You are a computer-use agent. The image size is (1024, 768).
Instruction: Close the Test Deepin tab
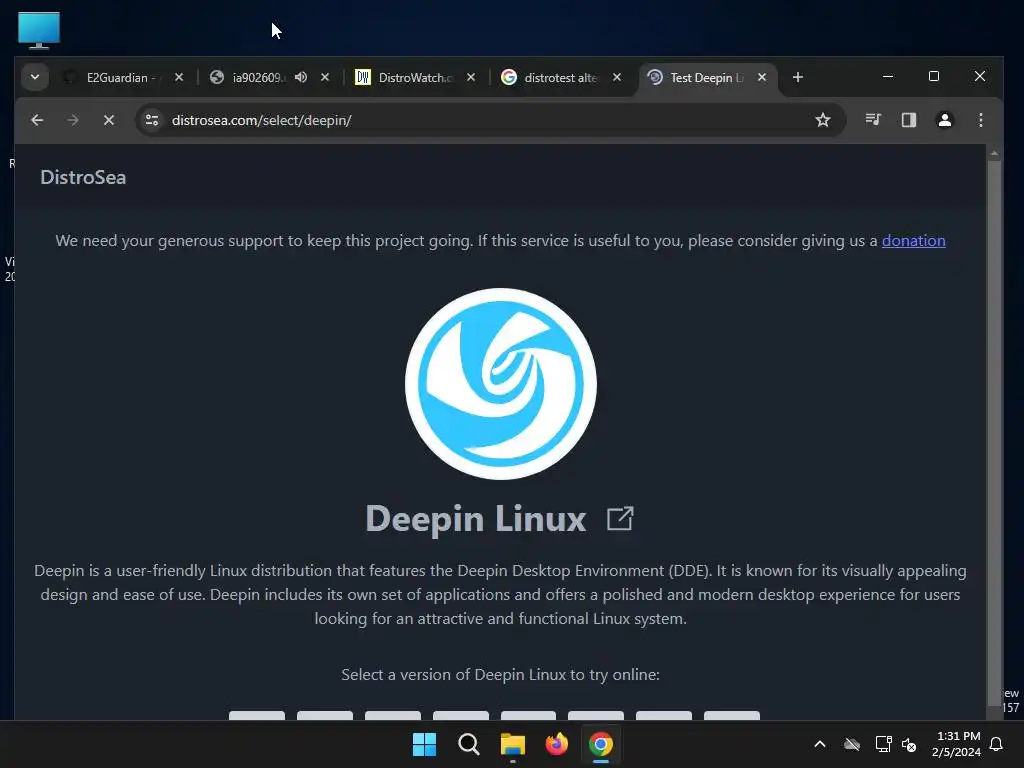(x=762, y=77)
